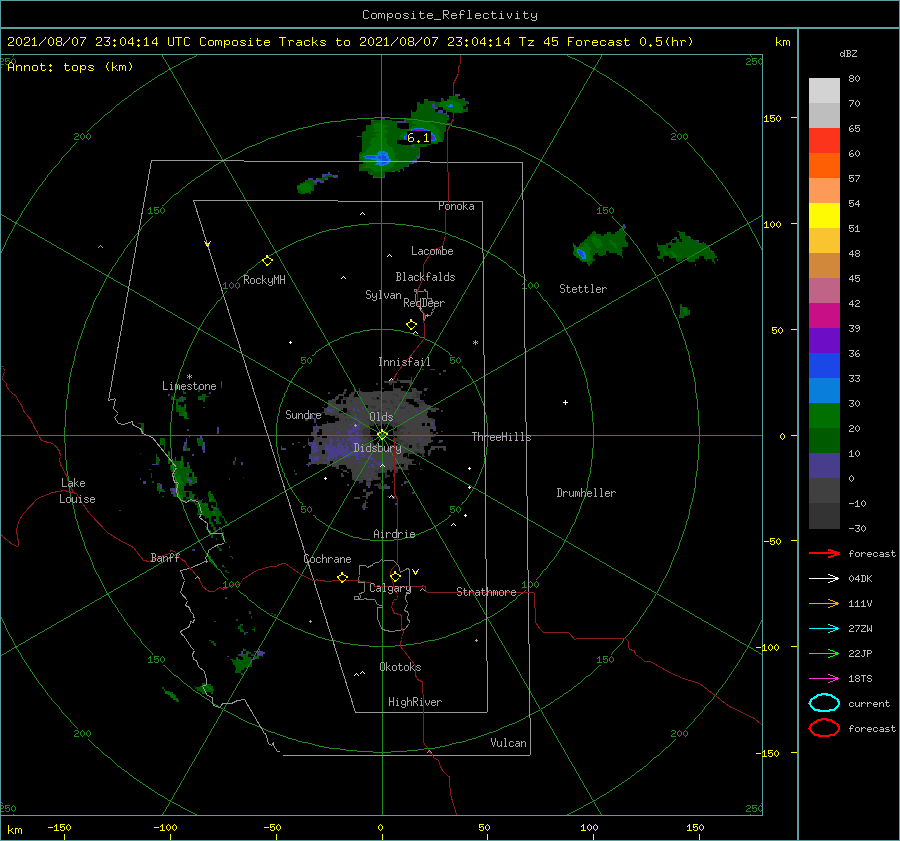Click the Drumheller city label

click(x=586, y=493)
